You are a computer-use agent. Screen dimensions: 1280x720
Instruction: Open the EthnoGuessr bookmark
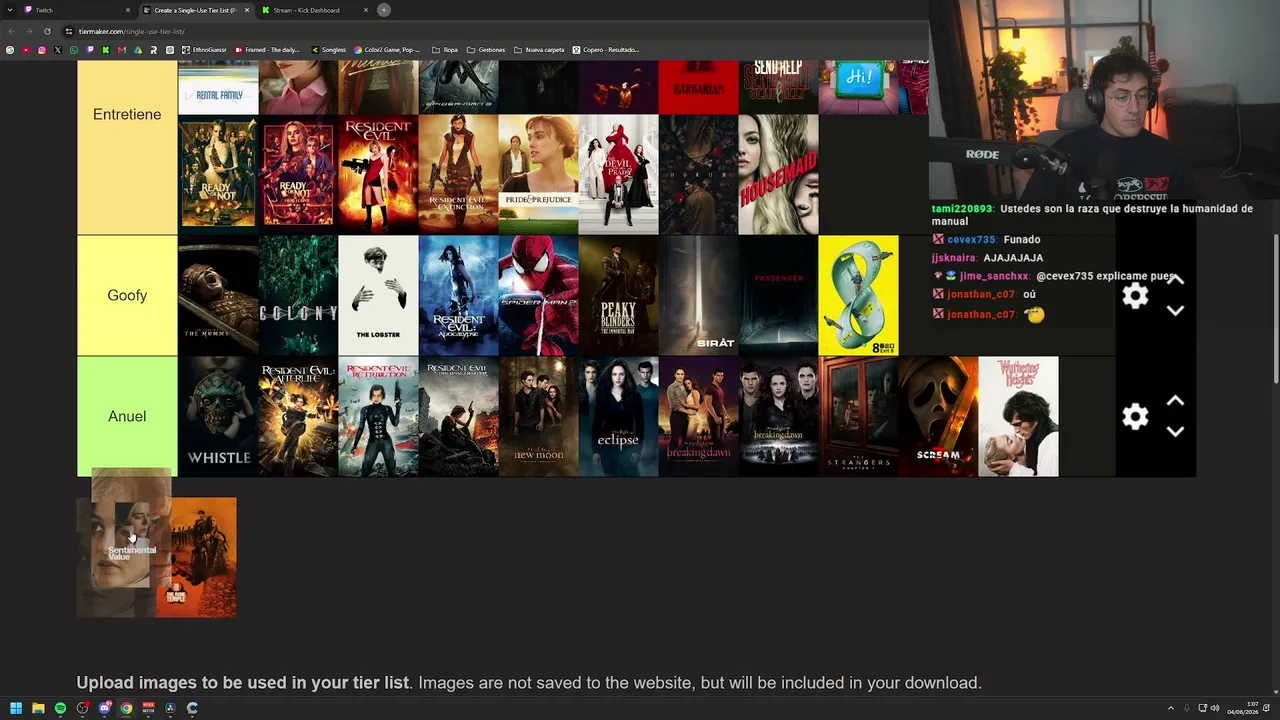coord(204,50)
